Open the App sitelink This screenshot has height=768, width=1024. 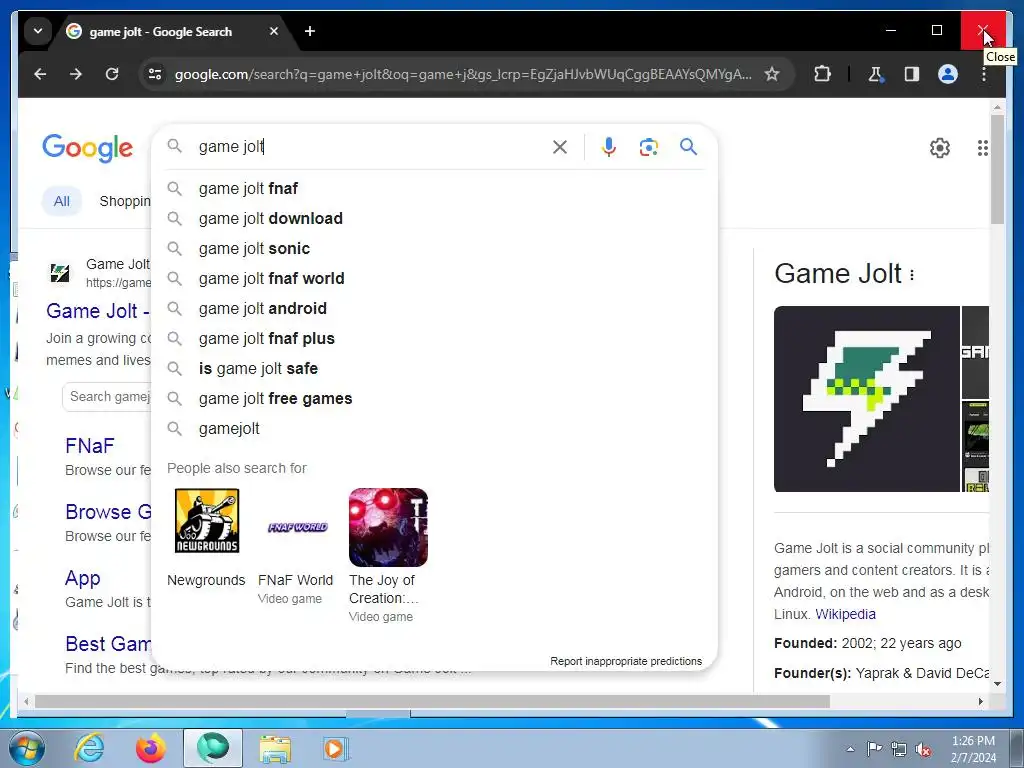point(83,578)
